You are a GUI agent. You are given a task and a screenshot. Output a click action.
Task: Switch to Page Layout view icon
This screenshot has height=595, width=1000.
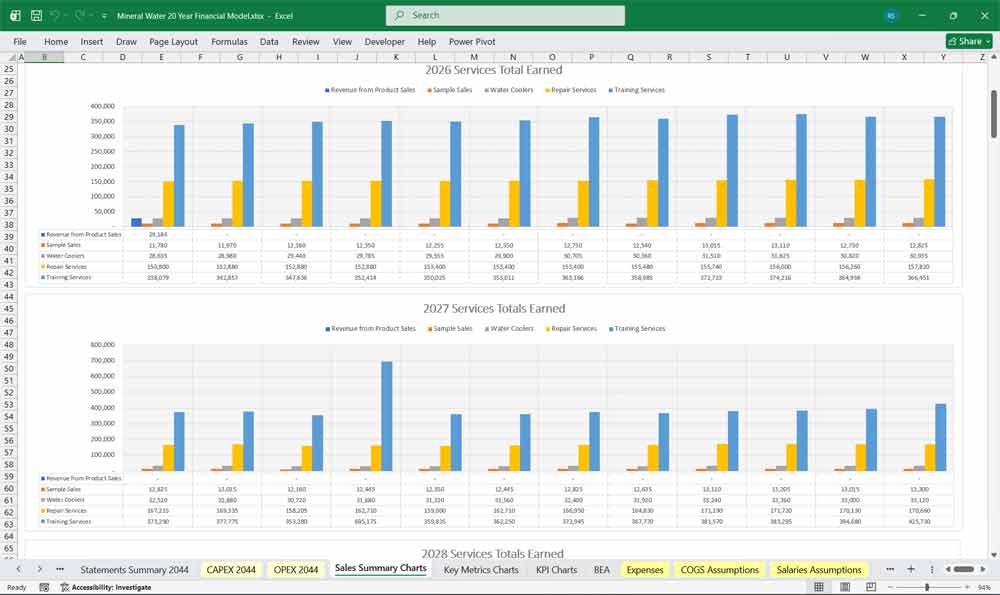tap(846, 587)
